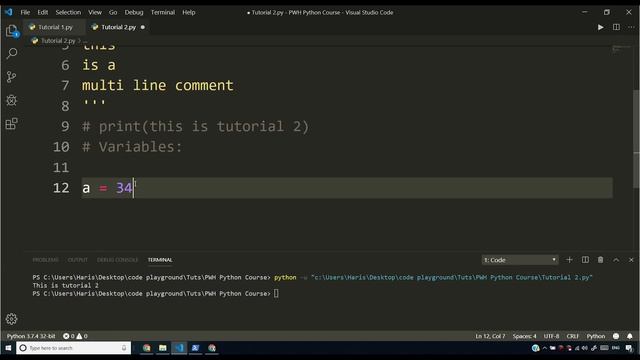Click UTF-8 encoding in status bar
Screen dimensions: 640x360
(x=551, y=336)
